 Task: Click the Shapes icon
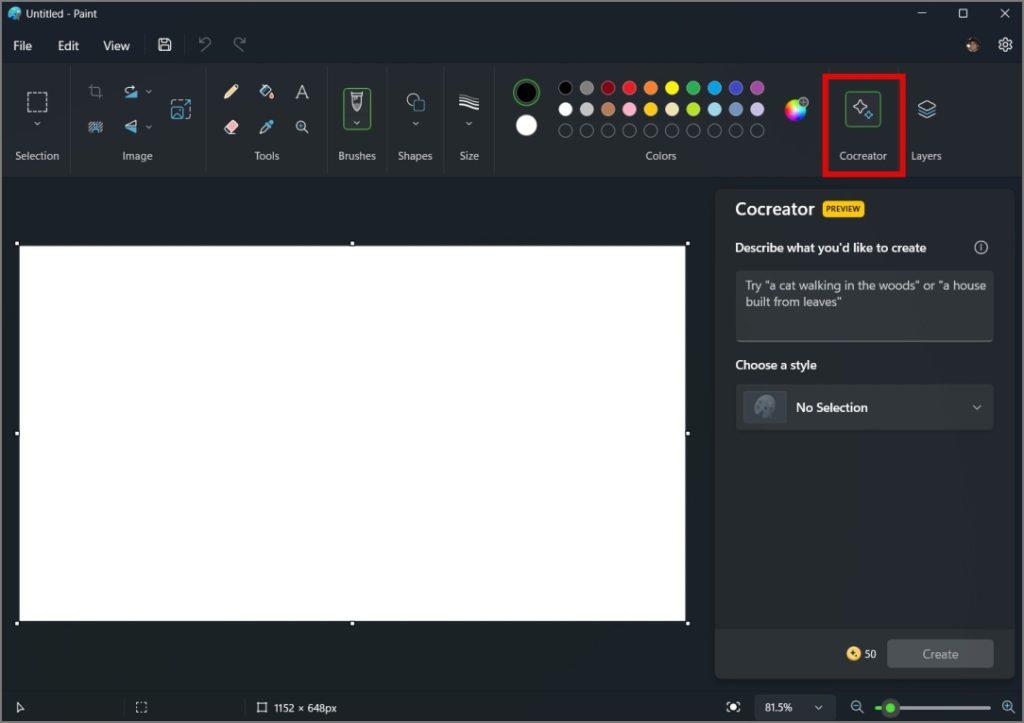[x=415, y=102]
